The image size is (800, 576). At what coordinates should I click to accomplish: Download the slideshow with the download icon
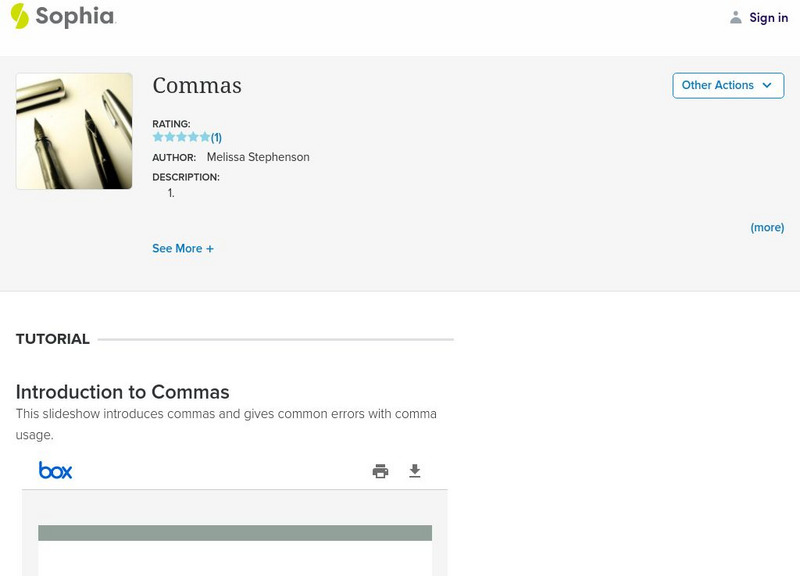pyautogui.click(x=415, y=471)
